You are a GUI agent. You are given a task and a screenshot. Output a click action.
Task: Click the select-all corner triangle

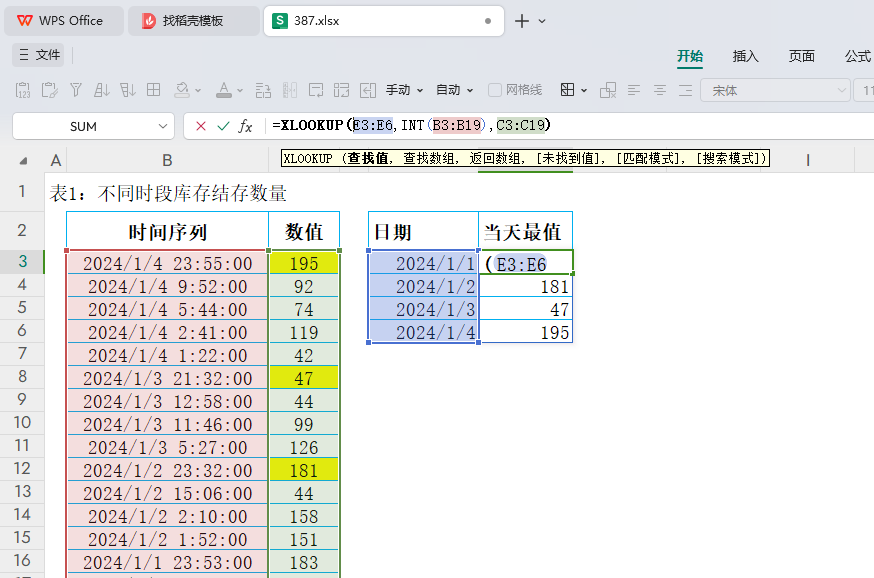(23, 161)
